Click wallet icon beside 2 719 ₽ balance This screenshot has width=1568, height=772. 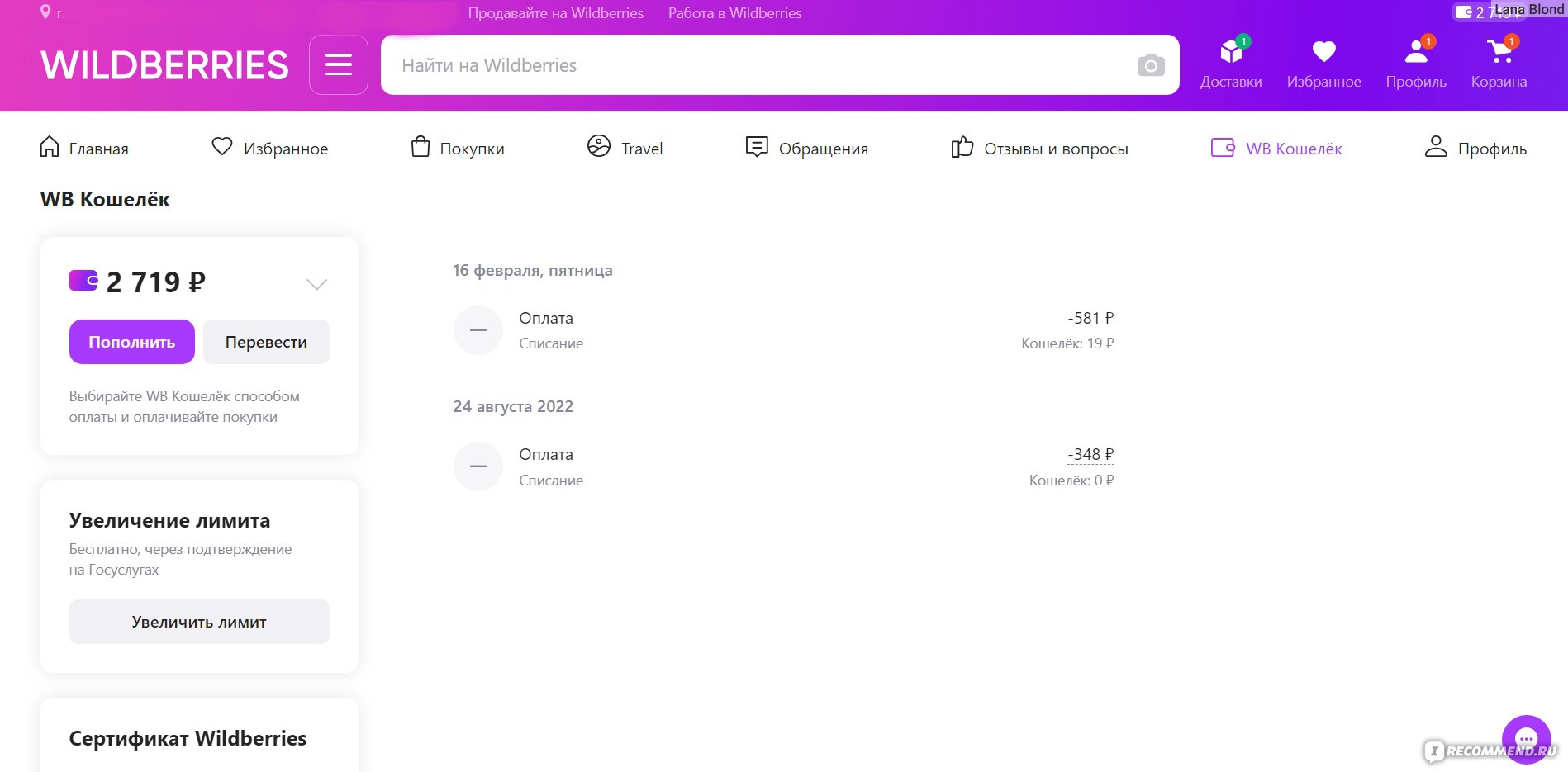[x=83, y=281]
